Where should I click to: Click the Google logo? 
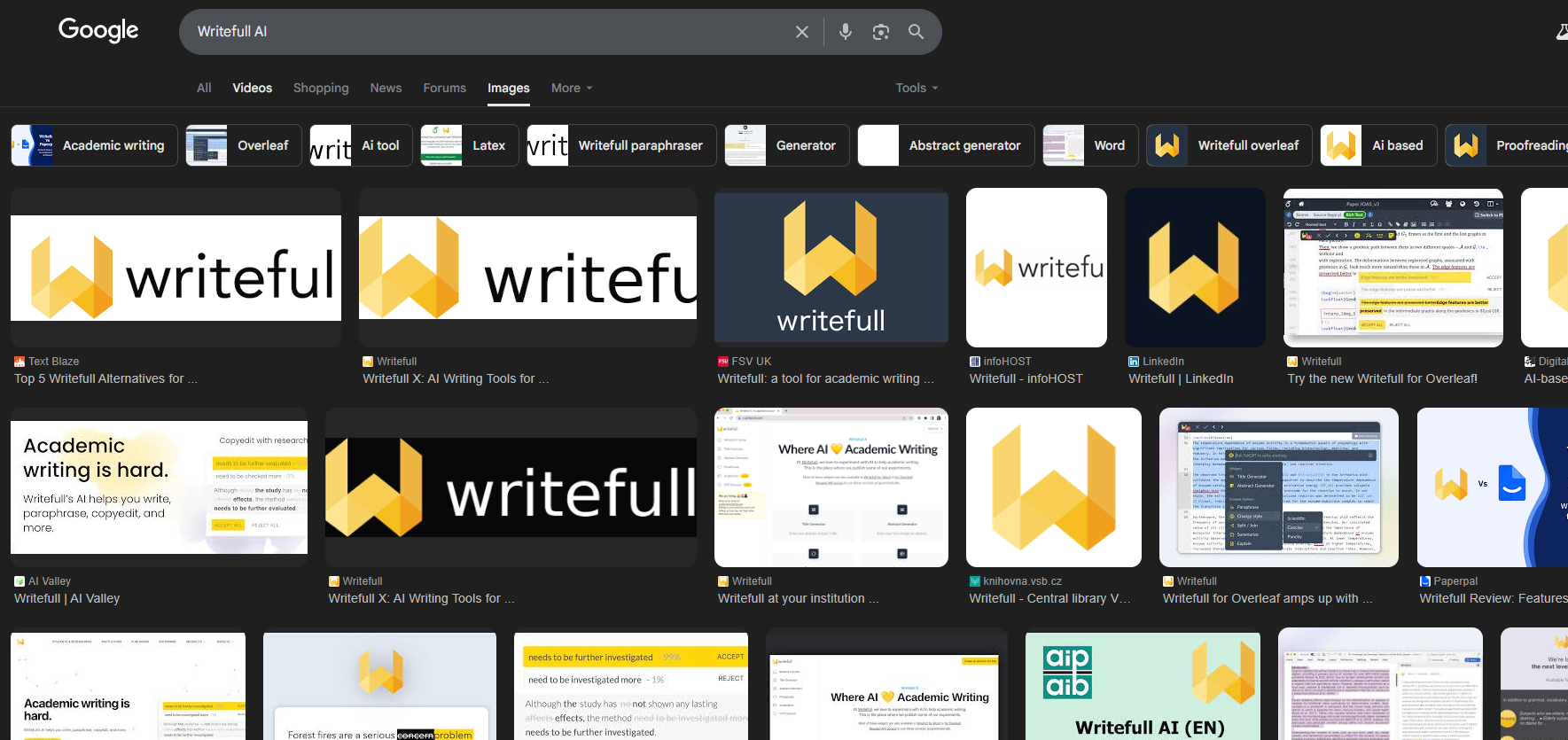click(98, 30)
